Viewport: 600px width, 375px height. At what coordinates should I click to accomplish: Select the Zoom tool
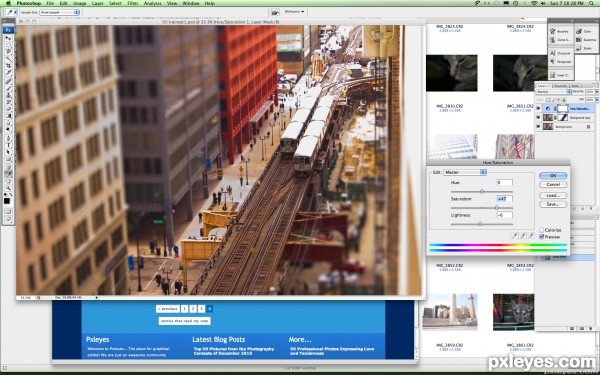[8, 188]
